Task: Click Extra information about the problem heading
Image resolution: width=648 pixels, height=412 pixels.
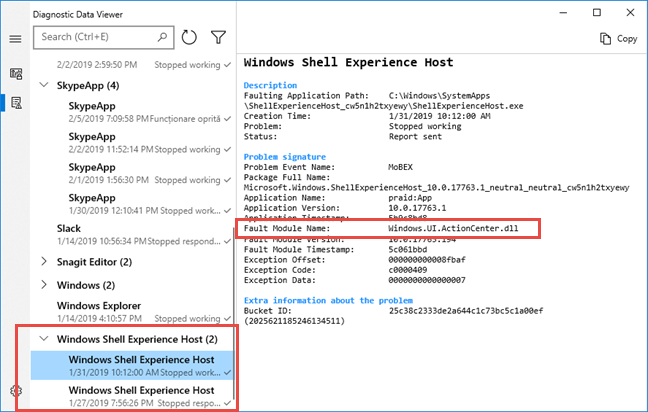Action: click(328, 300)
